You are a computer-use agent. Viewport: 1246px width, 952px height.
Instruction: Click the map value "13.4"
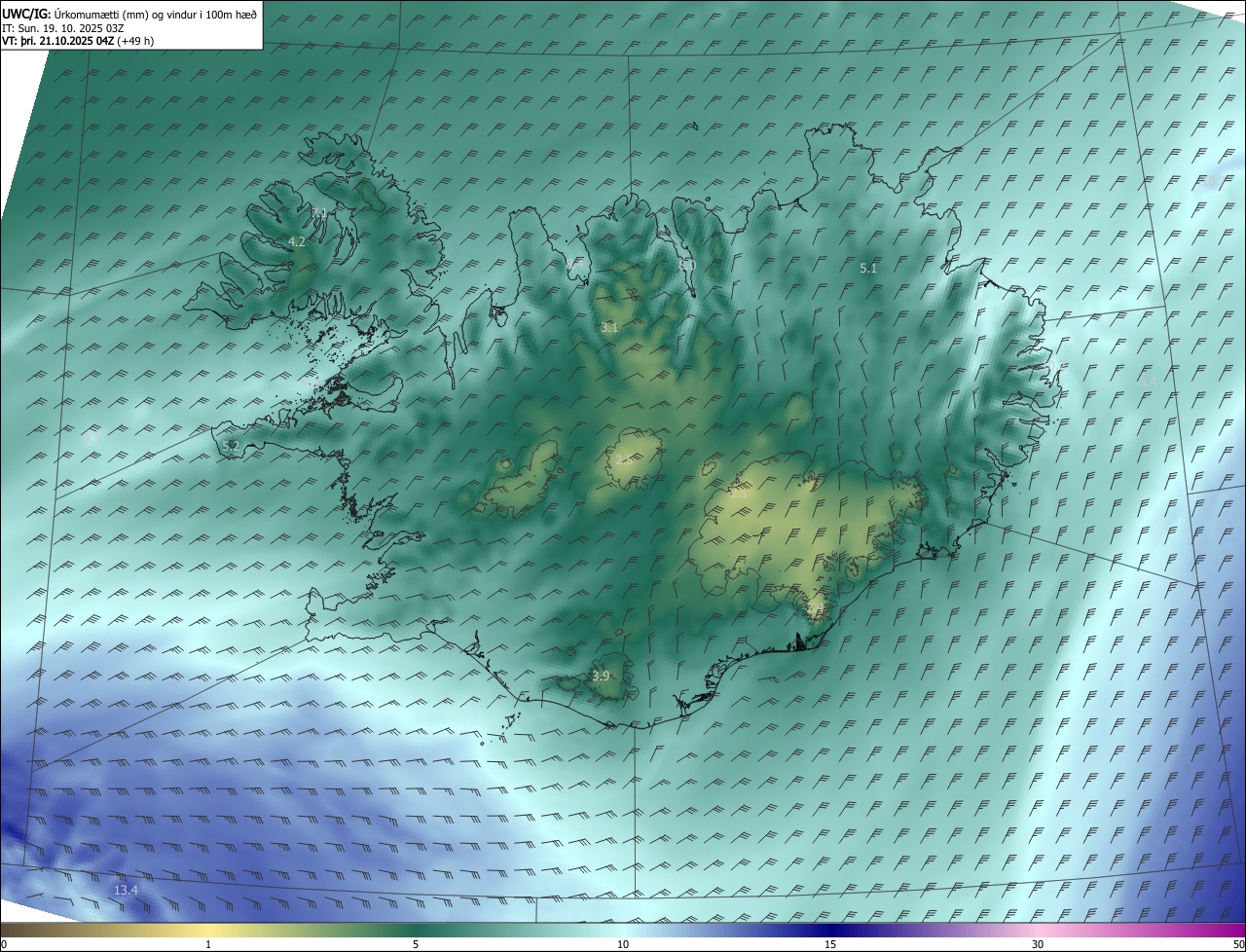[x=126, y=890]
